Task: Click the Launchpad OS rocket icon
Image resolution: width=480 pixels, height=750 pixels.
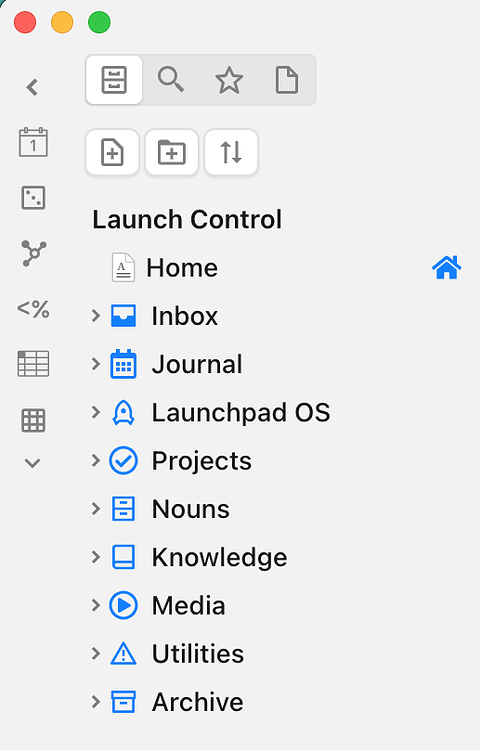Action: [x=123, y=413]
